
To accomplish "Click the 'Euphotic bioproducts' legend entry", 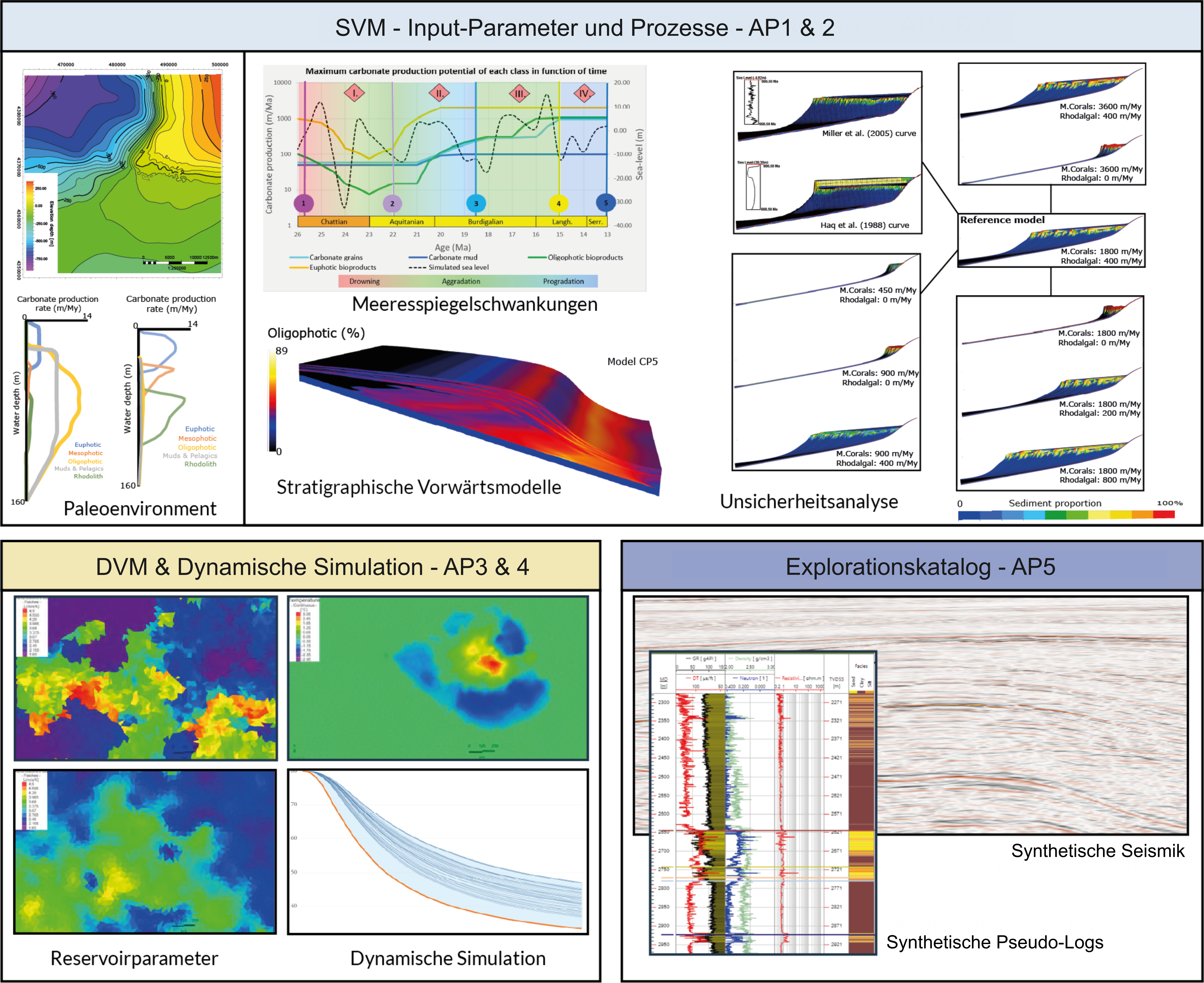I will click(x=333, y=267).
